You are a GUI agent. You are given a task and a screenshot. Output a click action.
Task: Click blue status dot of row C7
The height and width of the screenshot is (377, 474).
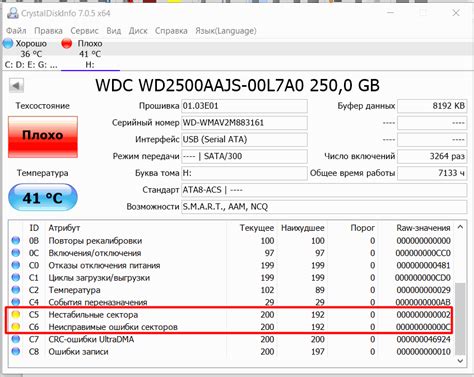(x=16, y=339)
